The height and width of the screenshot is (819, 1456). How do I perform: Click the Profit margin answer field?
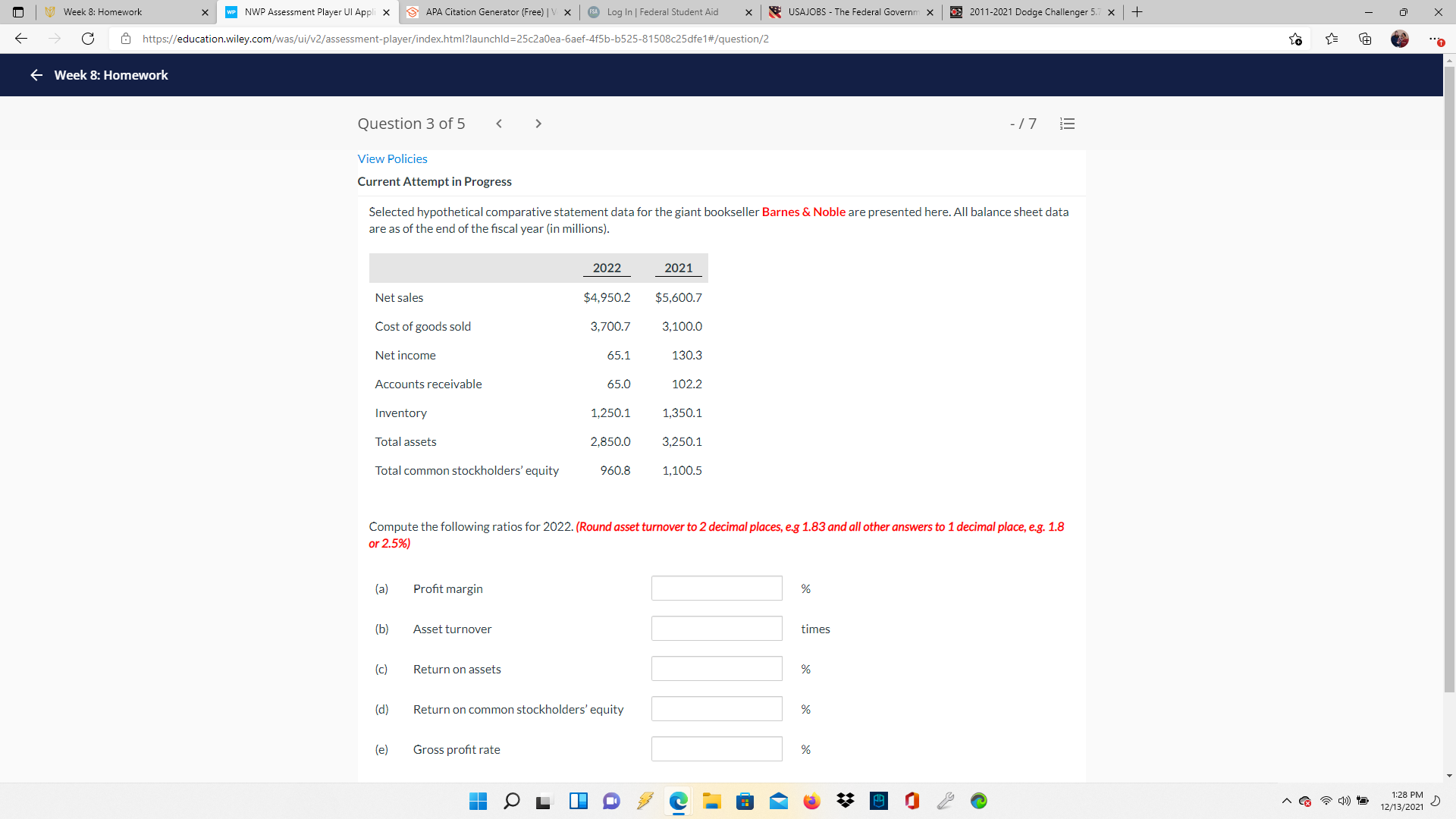(x=716, y=588)
